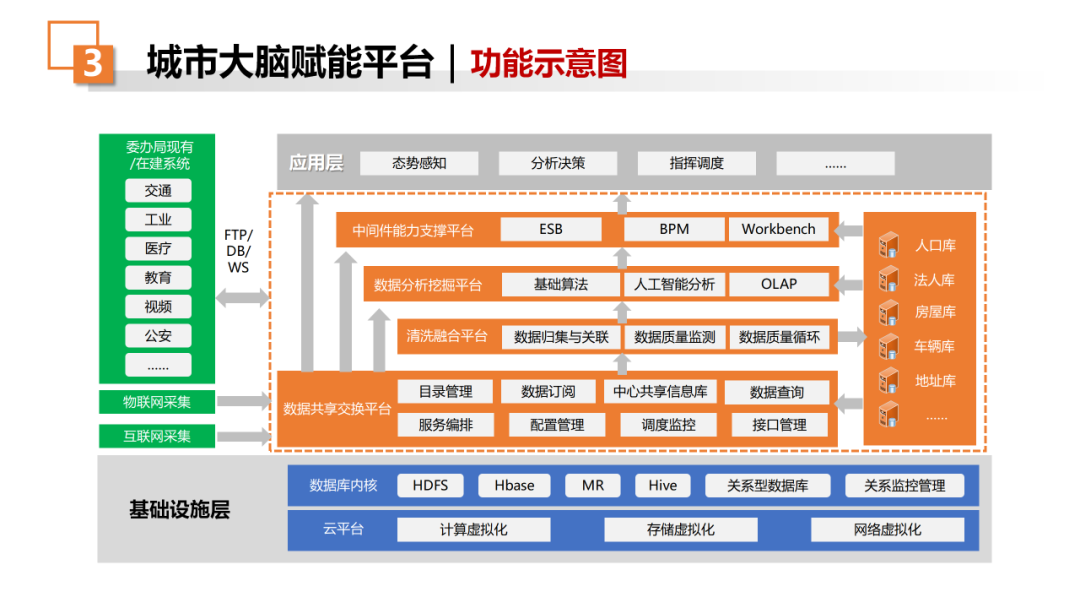Select the Workbench box
Image resolution: width=1080 pixels, height=608 pixels.
point(778,229)
